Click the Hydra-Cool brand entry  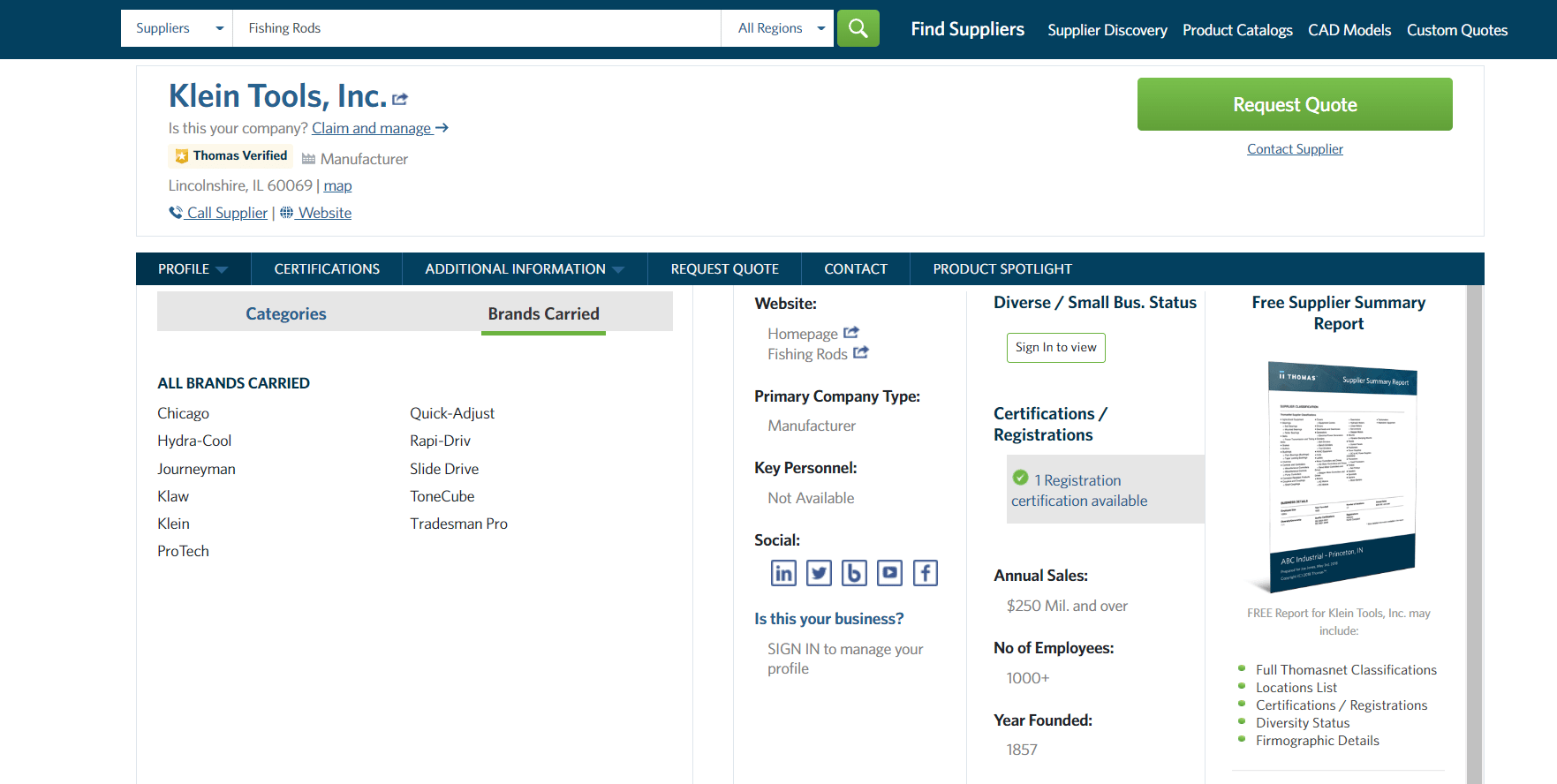coord(194,441)
